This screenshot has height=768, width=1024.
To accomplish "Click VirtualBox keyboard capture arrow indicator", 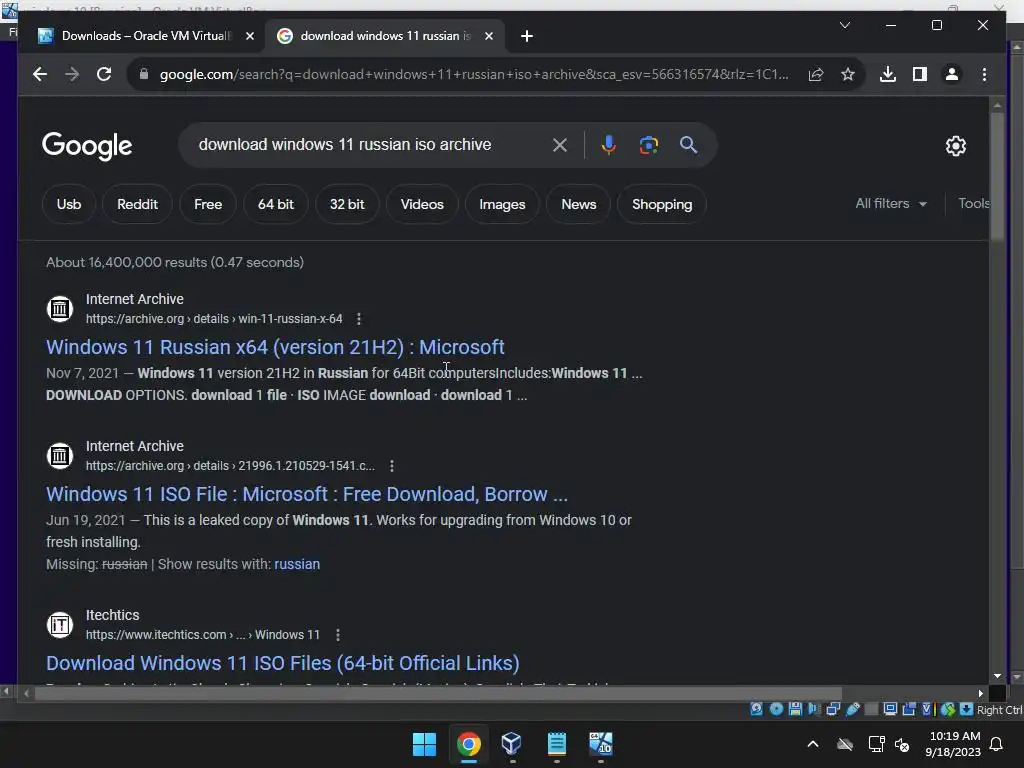I will click(x=967, y=709).
